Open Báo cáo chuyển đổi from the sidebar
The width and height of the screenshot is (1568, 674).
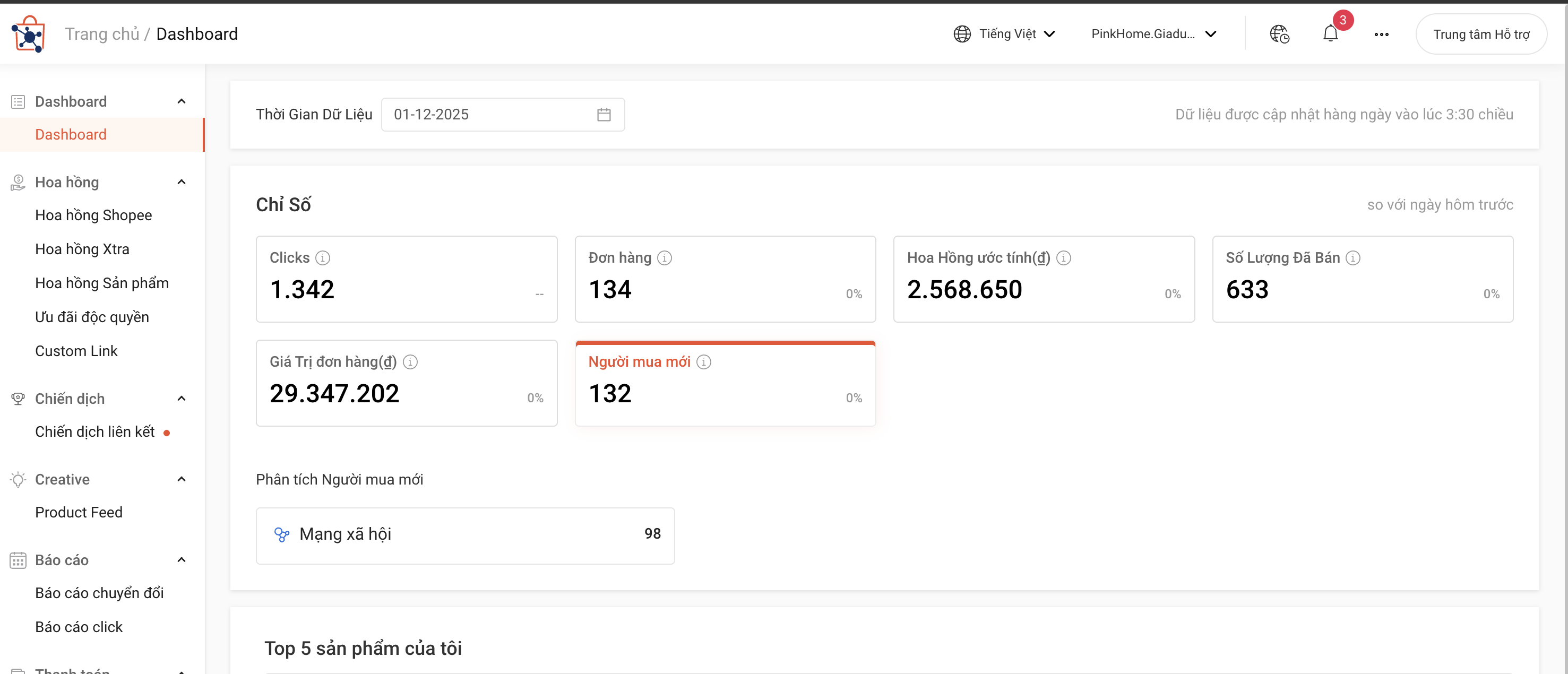[99, 592]
